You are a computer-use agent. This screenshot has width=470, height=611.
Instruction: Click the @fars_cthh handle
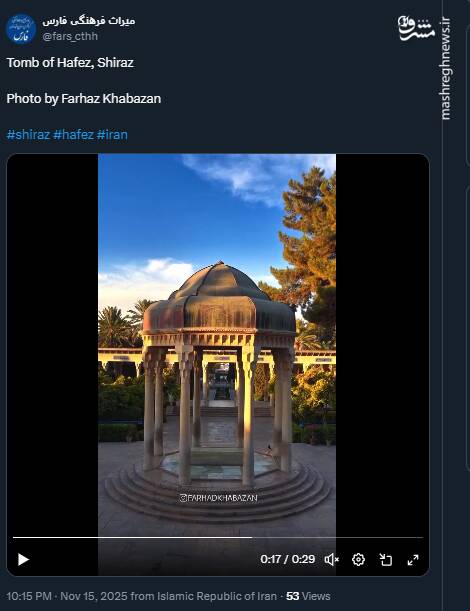coord(70,36)
